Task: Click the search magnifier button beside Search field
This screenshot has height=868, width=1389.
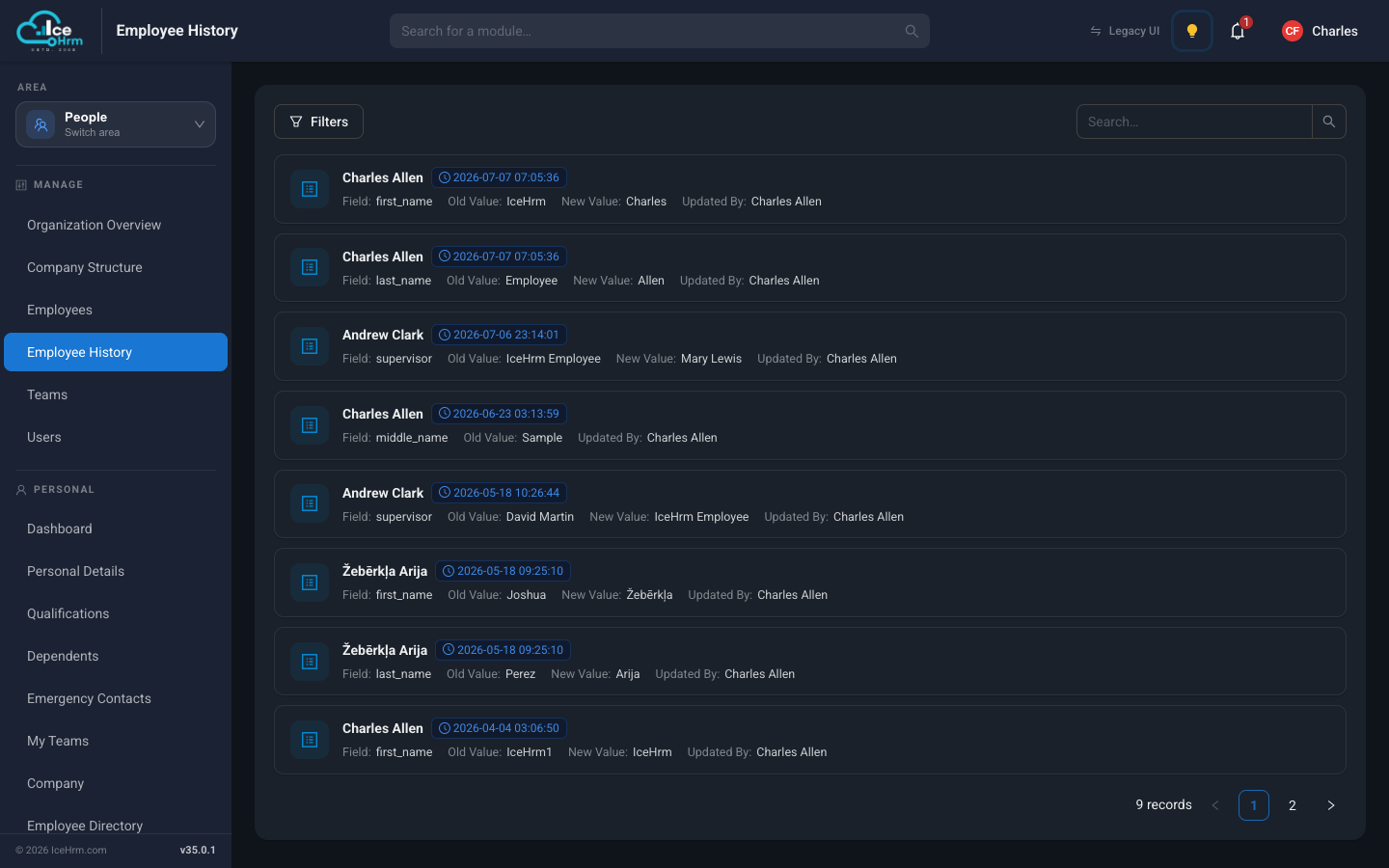Action: tap(1329, 122)
